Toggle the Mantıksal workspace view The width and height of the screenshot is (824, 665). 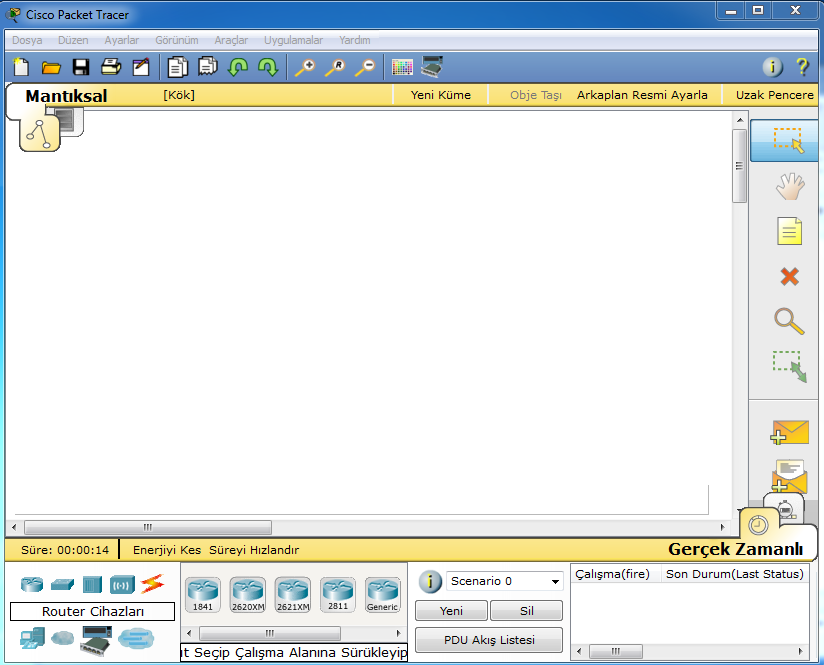tap(66, 96)
